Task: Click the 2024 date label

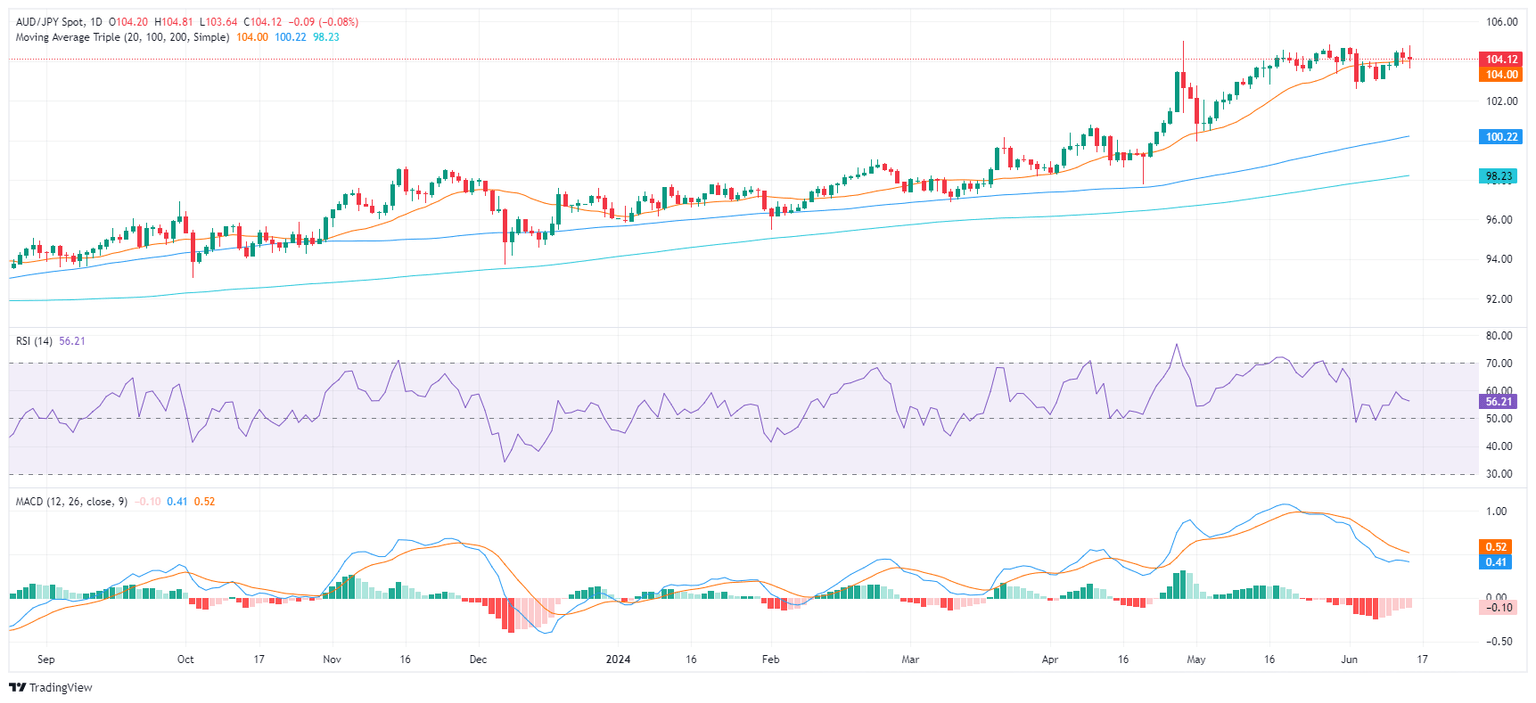Action: point(617,661)
